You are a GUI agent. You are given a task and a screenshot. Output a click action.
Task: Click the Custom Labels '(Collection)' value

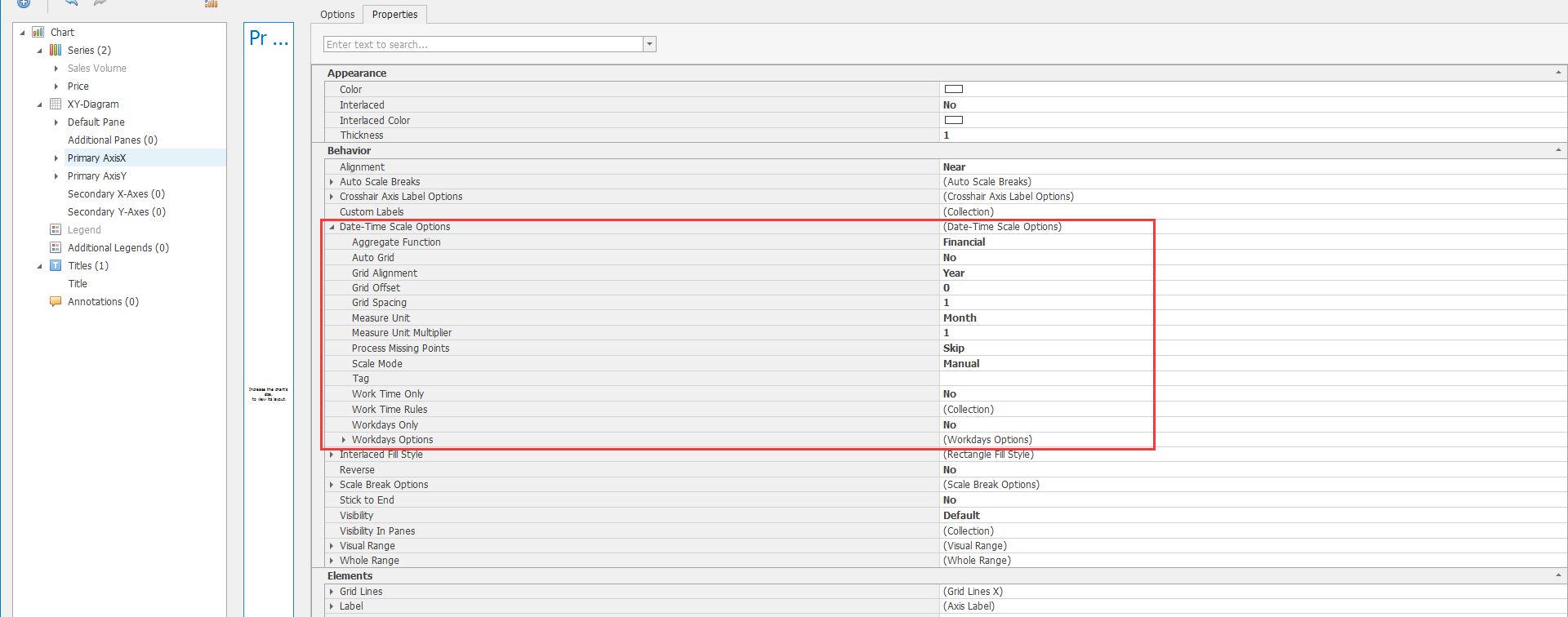coord(969,212)
